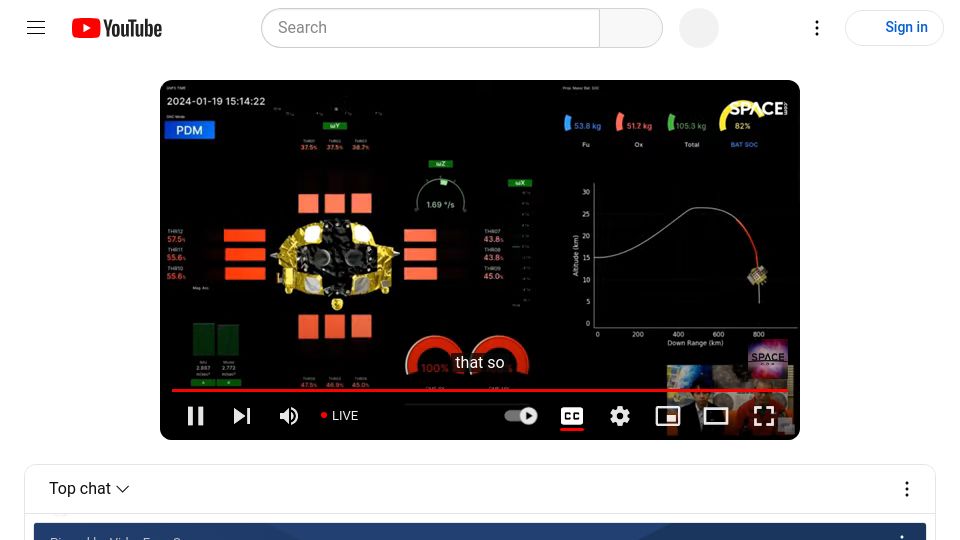Turn off closed captions
Viewport: 960px width, 540px height.
[x=572, y=416]
